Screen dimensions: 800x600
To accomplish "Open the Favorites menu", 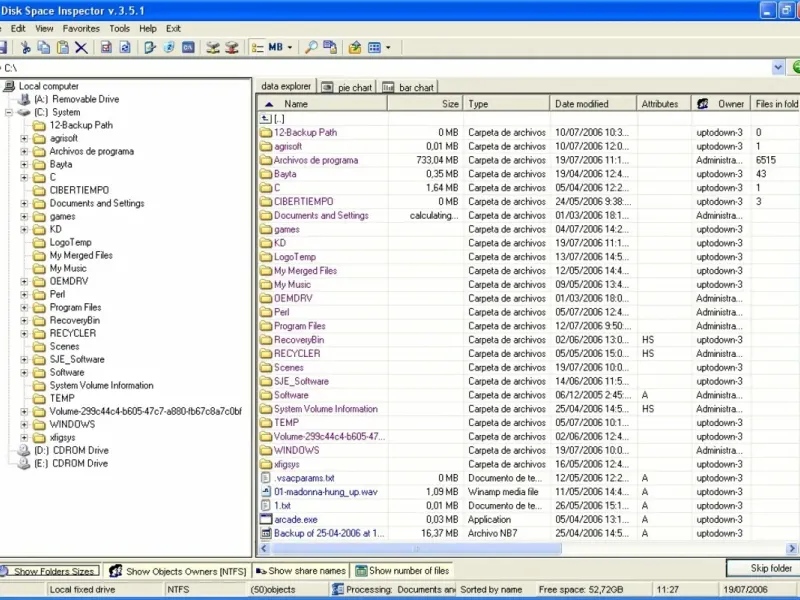I will (81, 29).
